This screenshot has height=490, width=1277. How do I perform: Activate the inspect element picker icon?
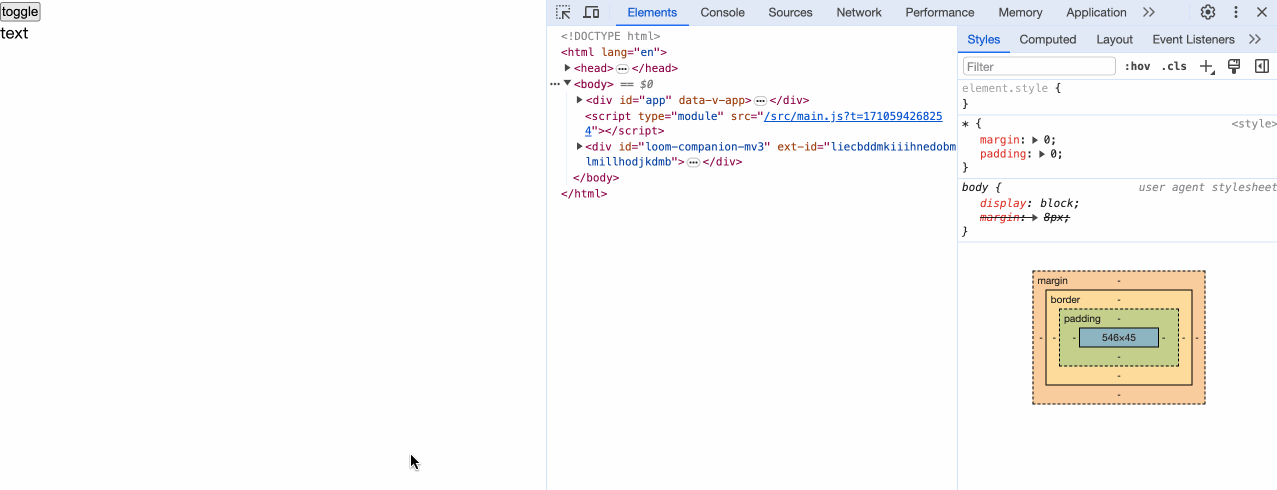click(564, 12)
